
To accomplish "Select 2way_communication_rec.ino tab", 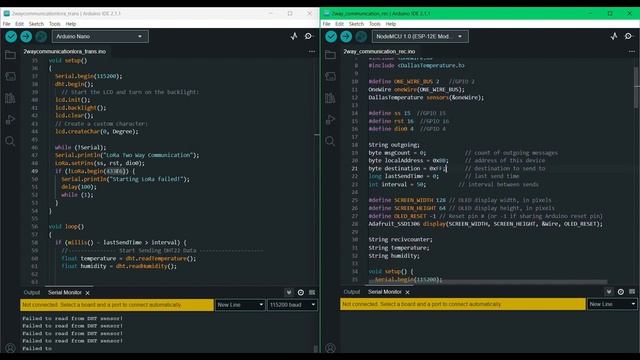I will (379, 51).
